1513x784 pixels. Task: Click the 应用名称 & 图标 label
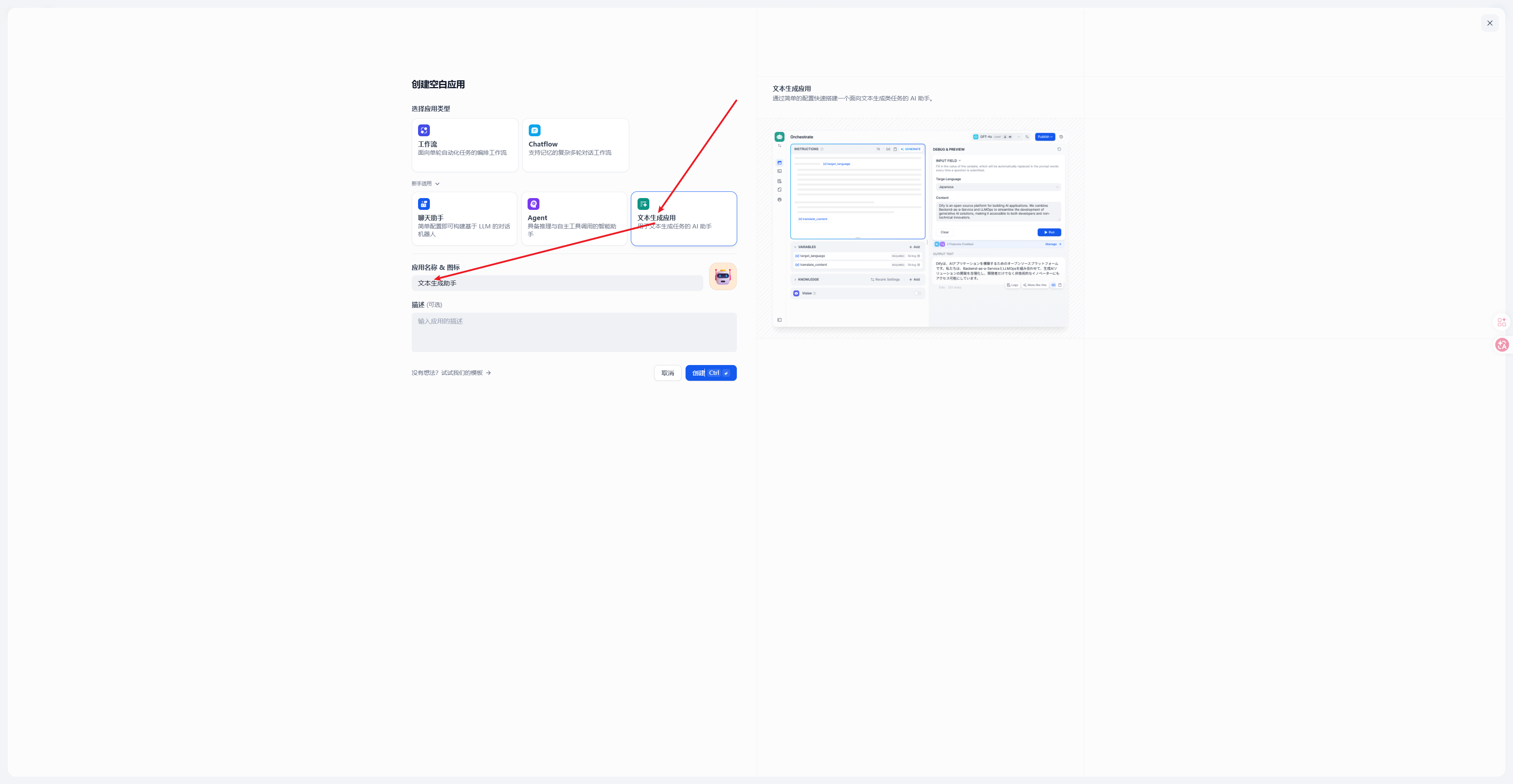click(435, 267)
